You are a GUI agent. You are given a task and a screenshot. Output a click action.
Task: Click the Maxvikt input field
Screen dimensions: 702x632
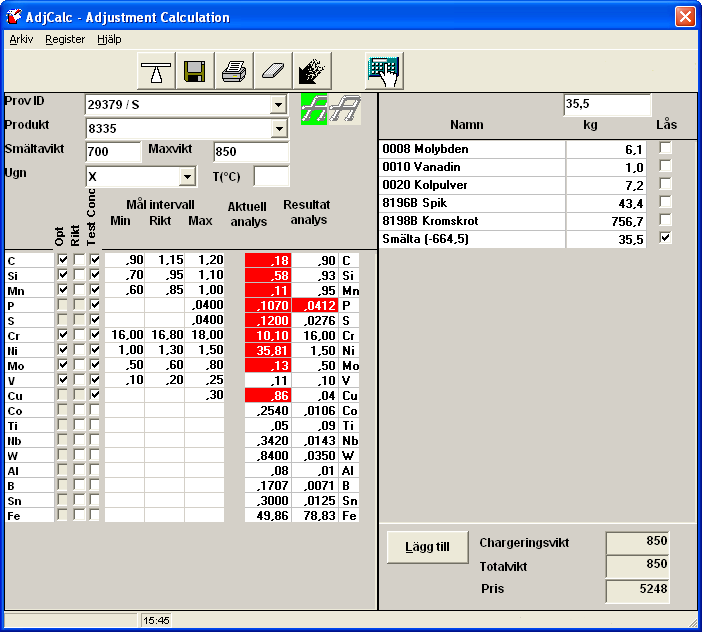pyautogui.click(x=251, y=152)
